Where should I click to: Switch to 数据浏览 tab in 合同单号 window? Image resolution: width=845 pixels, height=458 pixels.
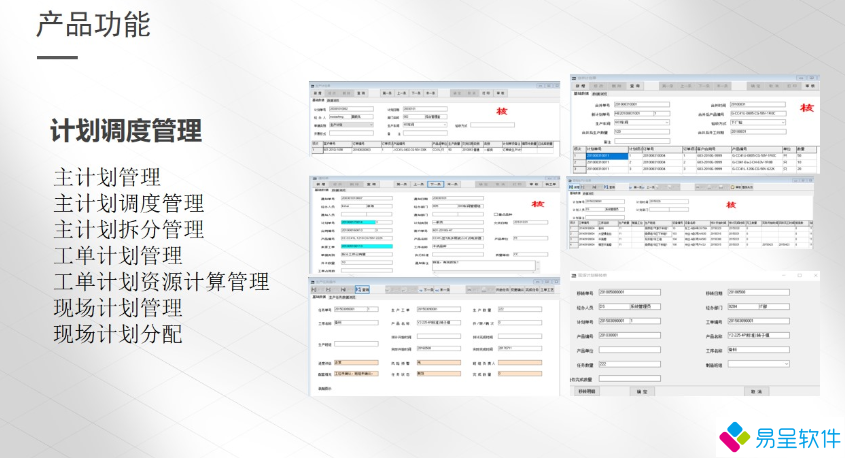tap(600, 94)
